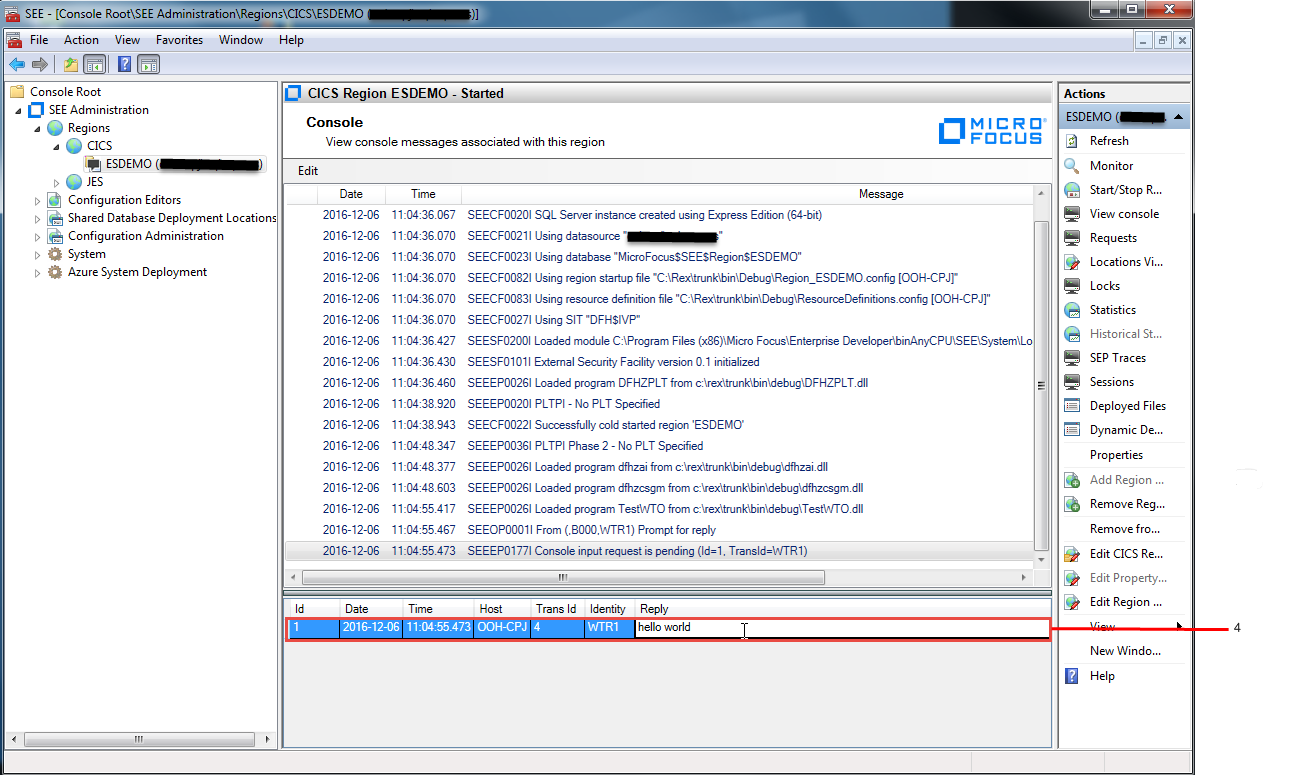This screenshot has height=775, width=1289.
Task: Expand the JES tree node
Action: [x=56, y=182]
